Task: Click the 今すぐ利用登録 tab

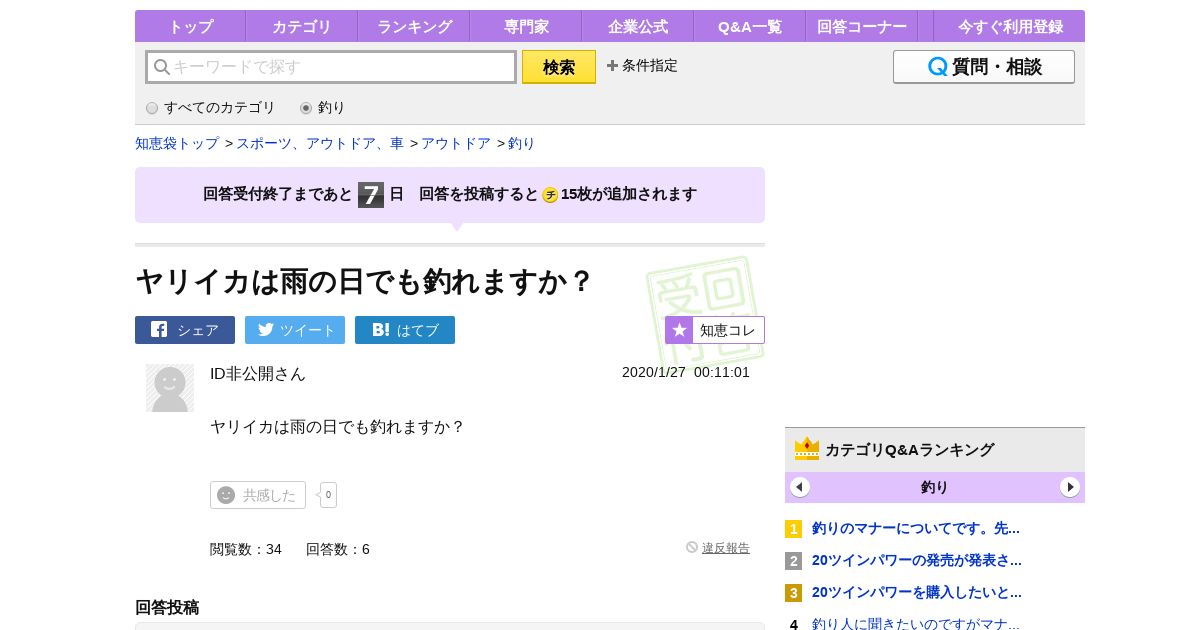Action: coord(1009,26)
